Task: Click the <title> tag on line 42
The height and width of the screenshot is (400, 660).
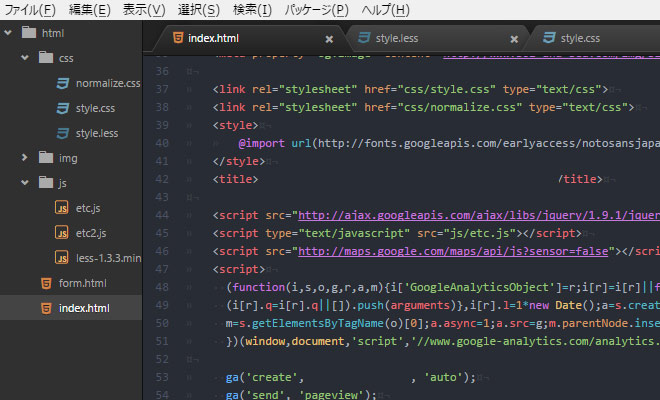Action: 235,179
